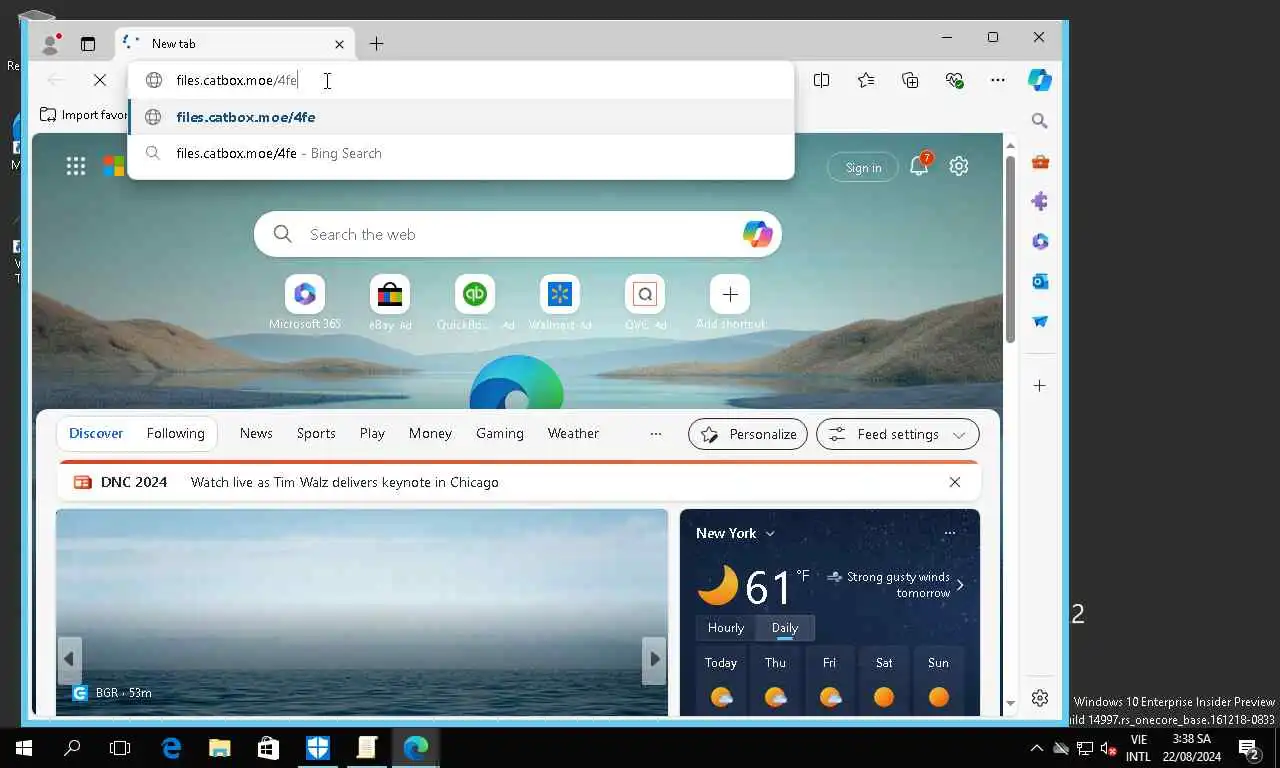
Task: Open the Weather feed category
Action: (x=573, y=433)
